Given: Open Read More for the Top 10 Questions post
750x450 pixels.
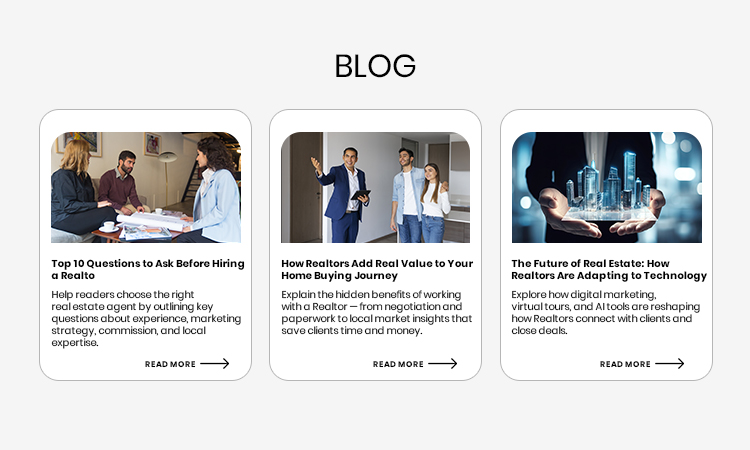Looking at the screenshot, I should pyautogui.click(x=170, y=364).
